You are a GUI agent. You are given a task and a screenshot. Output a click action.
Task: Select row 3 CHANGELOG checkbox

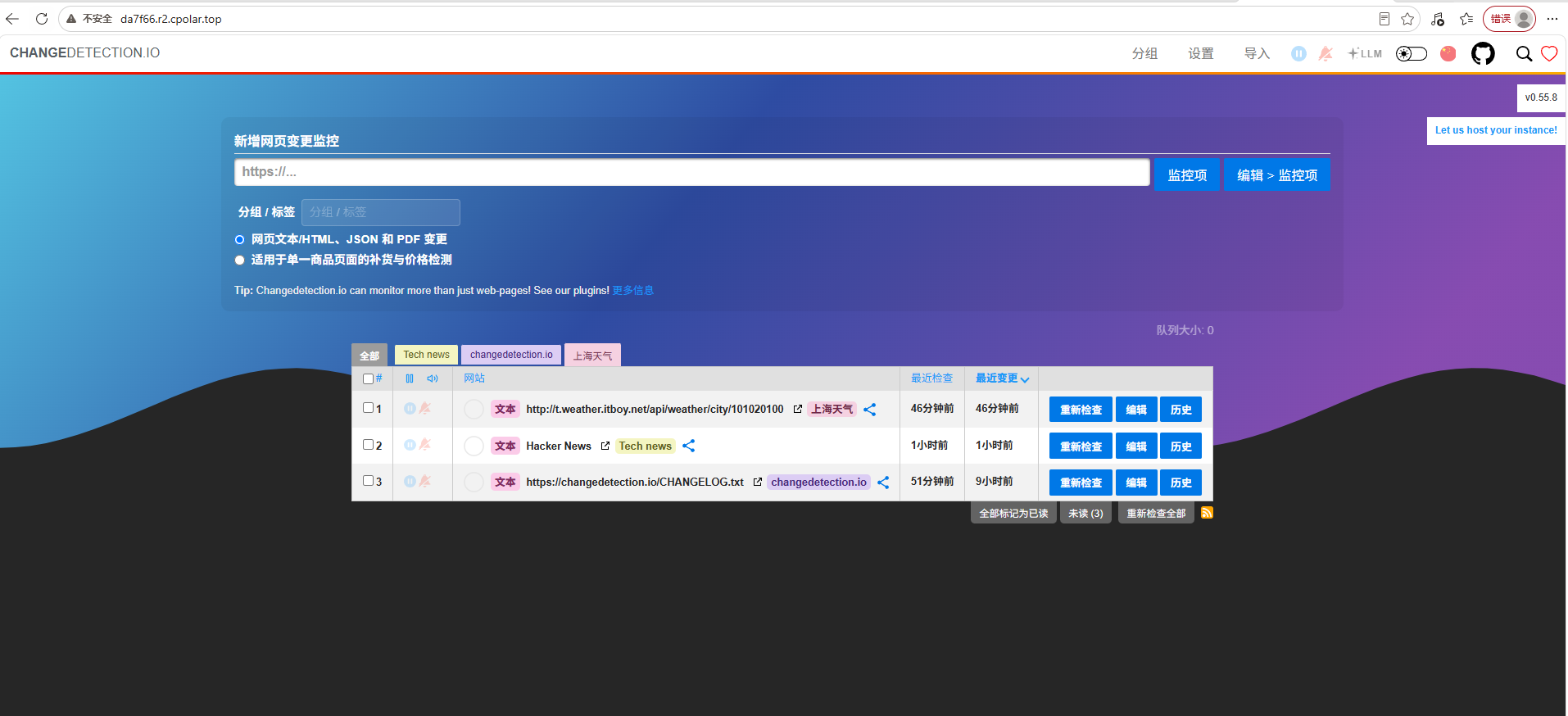click(368, 481)
